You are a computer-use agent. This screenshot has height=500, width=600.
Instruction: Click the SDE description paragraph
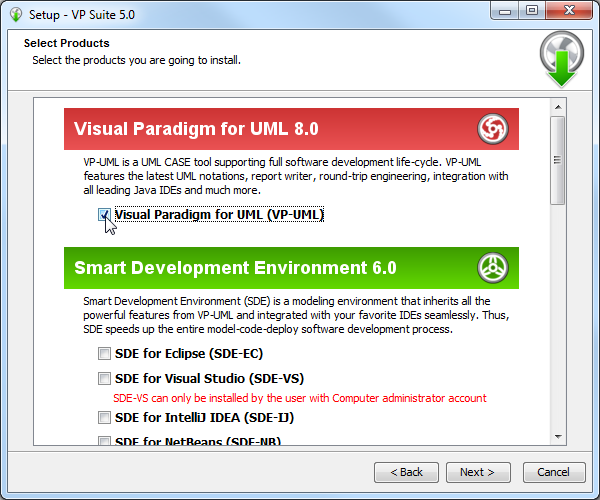[296, 315]
